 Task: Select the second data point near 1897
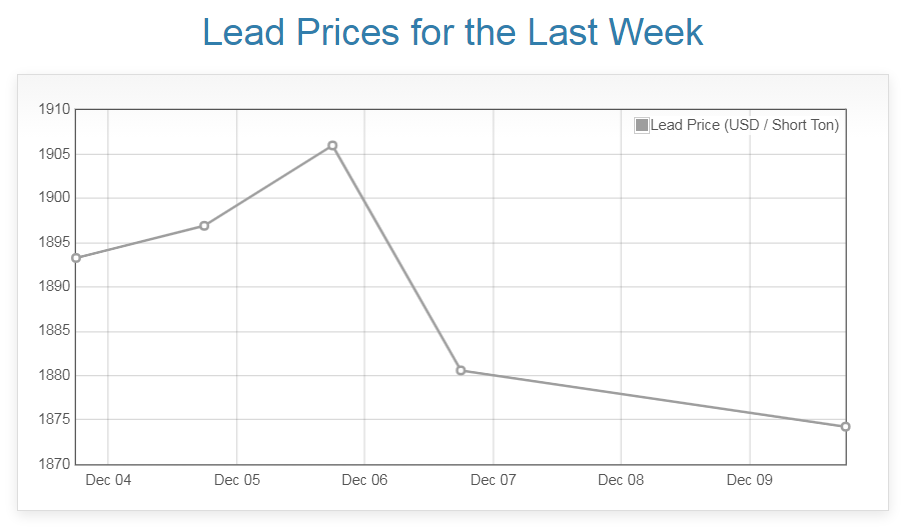pos(204,226)
